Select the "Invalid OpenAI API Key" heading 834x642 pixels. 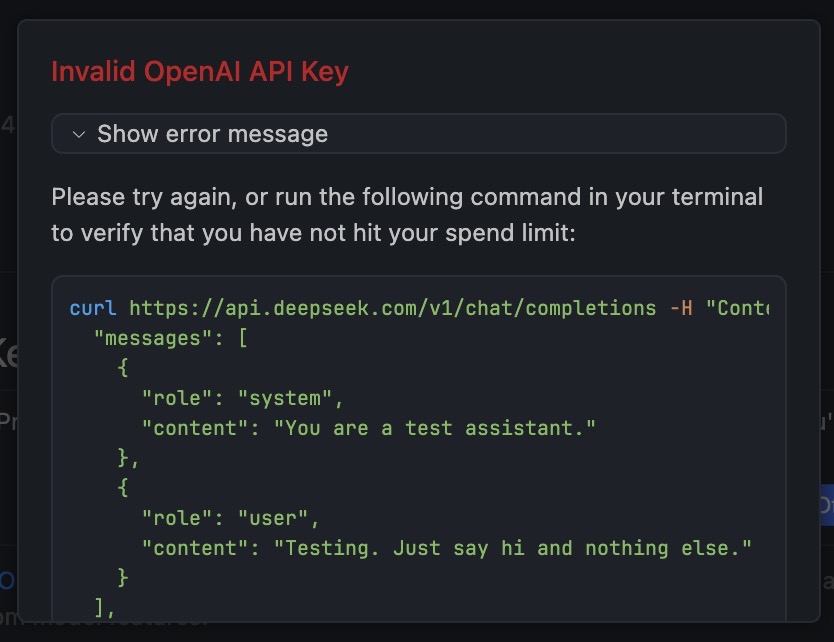tap(199, 71)
